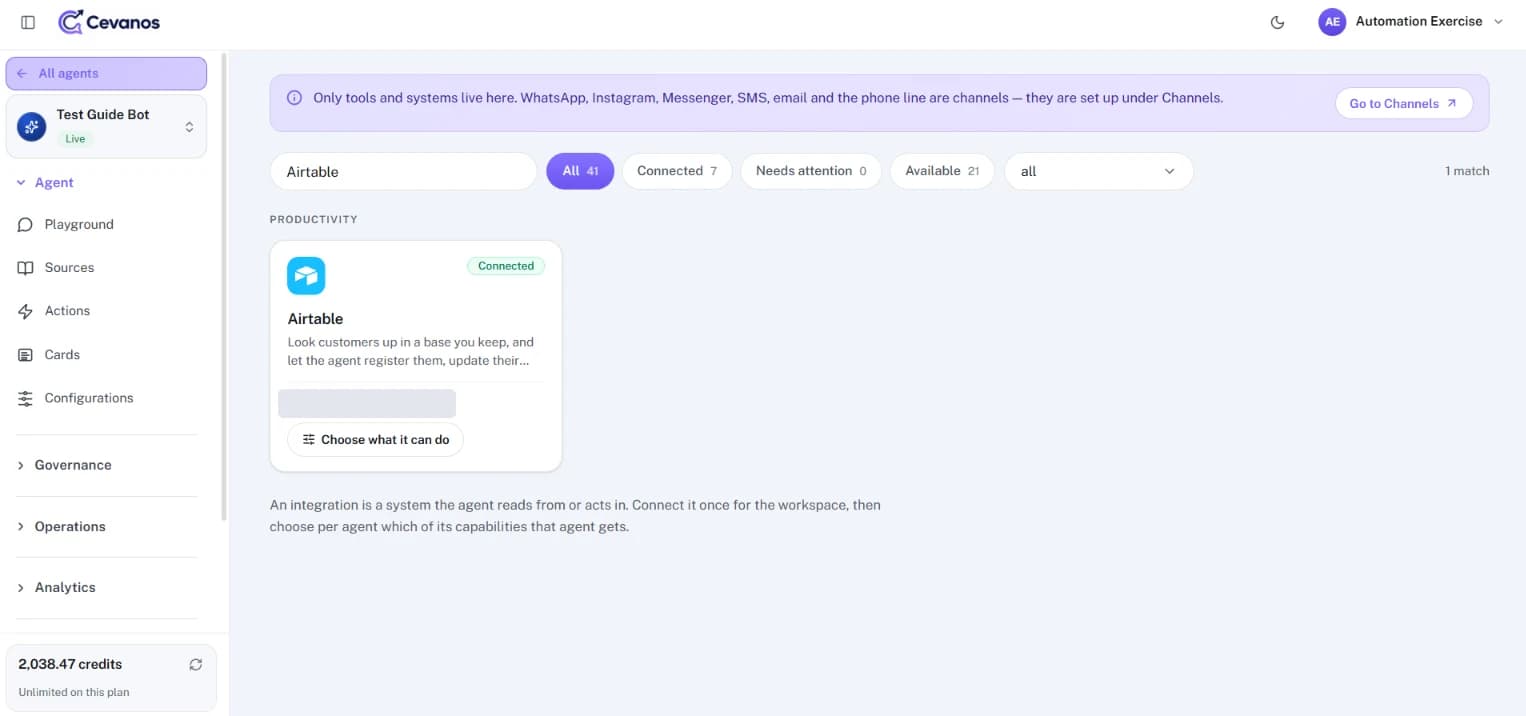Click "Unlimited on this plan" text
The image size is (1526, 716).
coord(74,692)
